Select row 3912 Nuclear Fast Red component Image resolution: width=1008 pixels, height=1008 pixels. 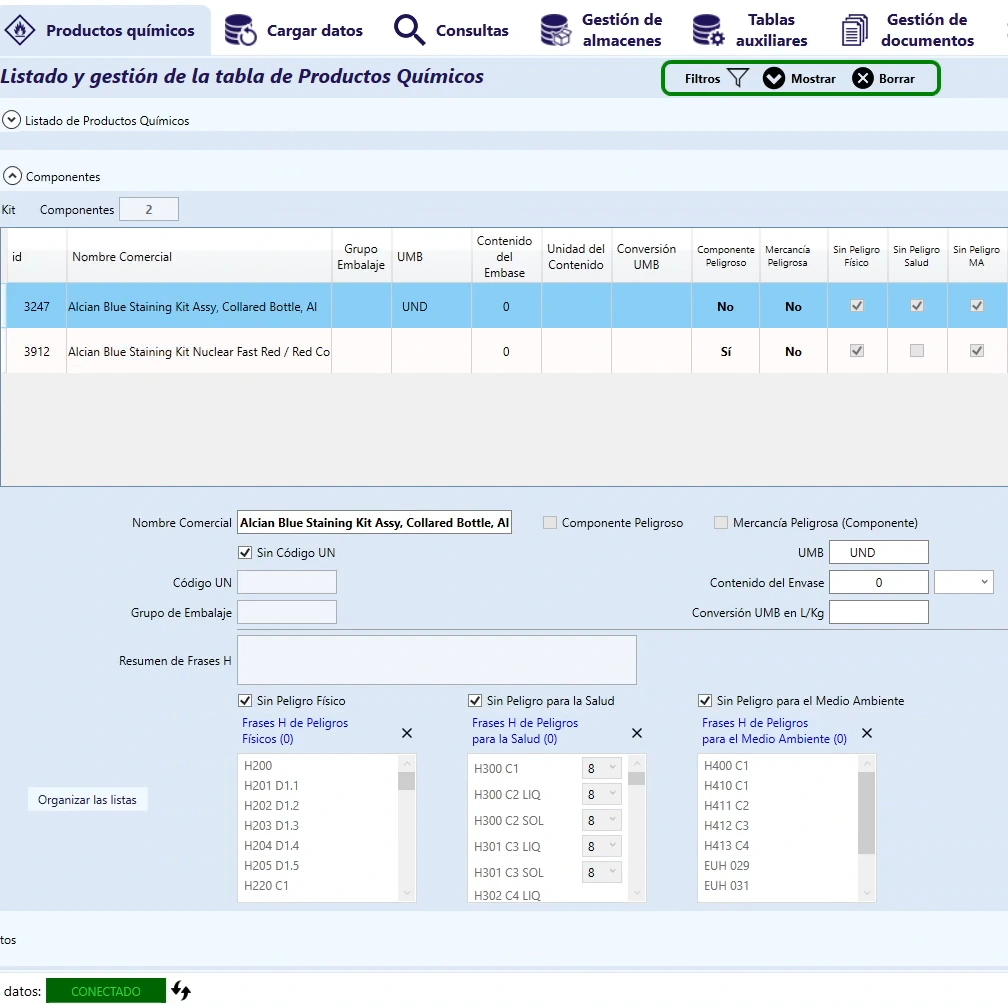coord(504,351)
